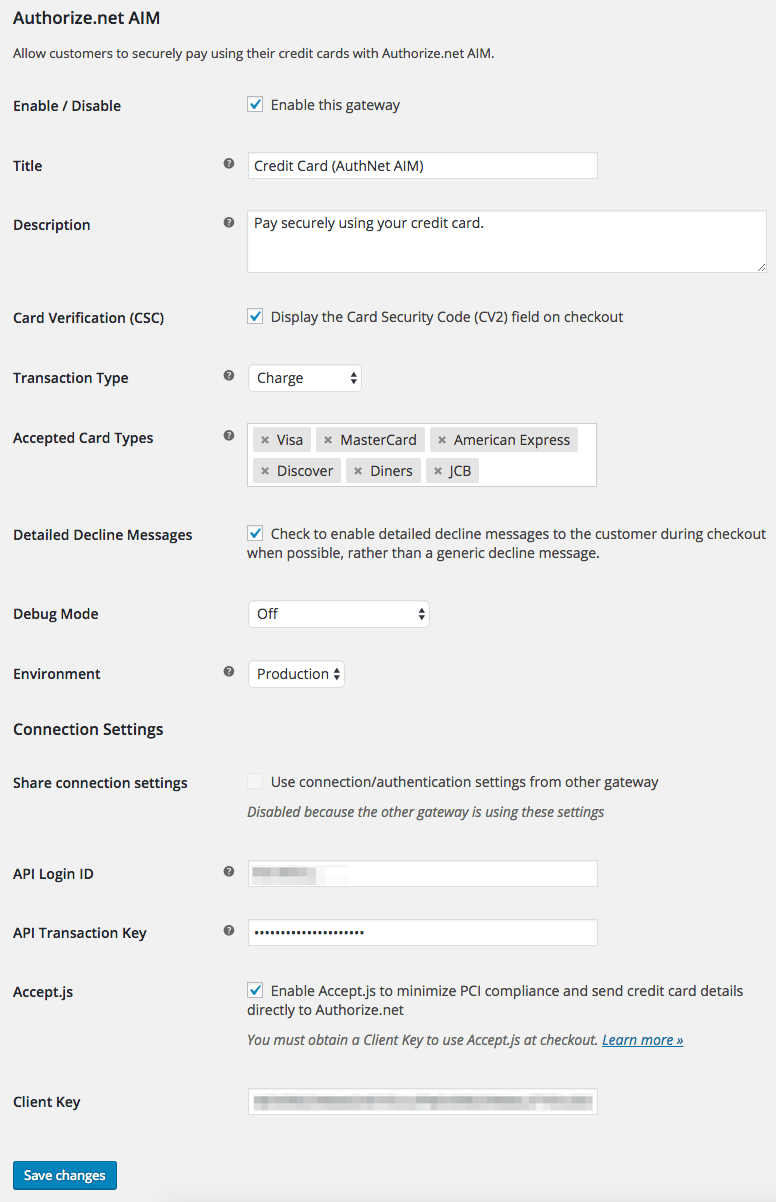Open the API Transaction Key help tooltip
This screenshot has height=1202, width=776.
click(229, 931)
